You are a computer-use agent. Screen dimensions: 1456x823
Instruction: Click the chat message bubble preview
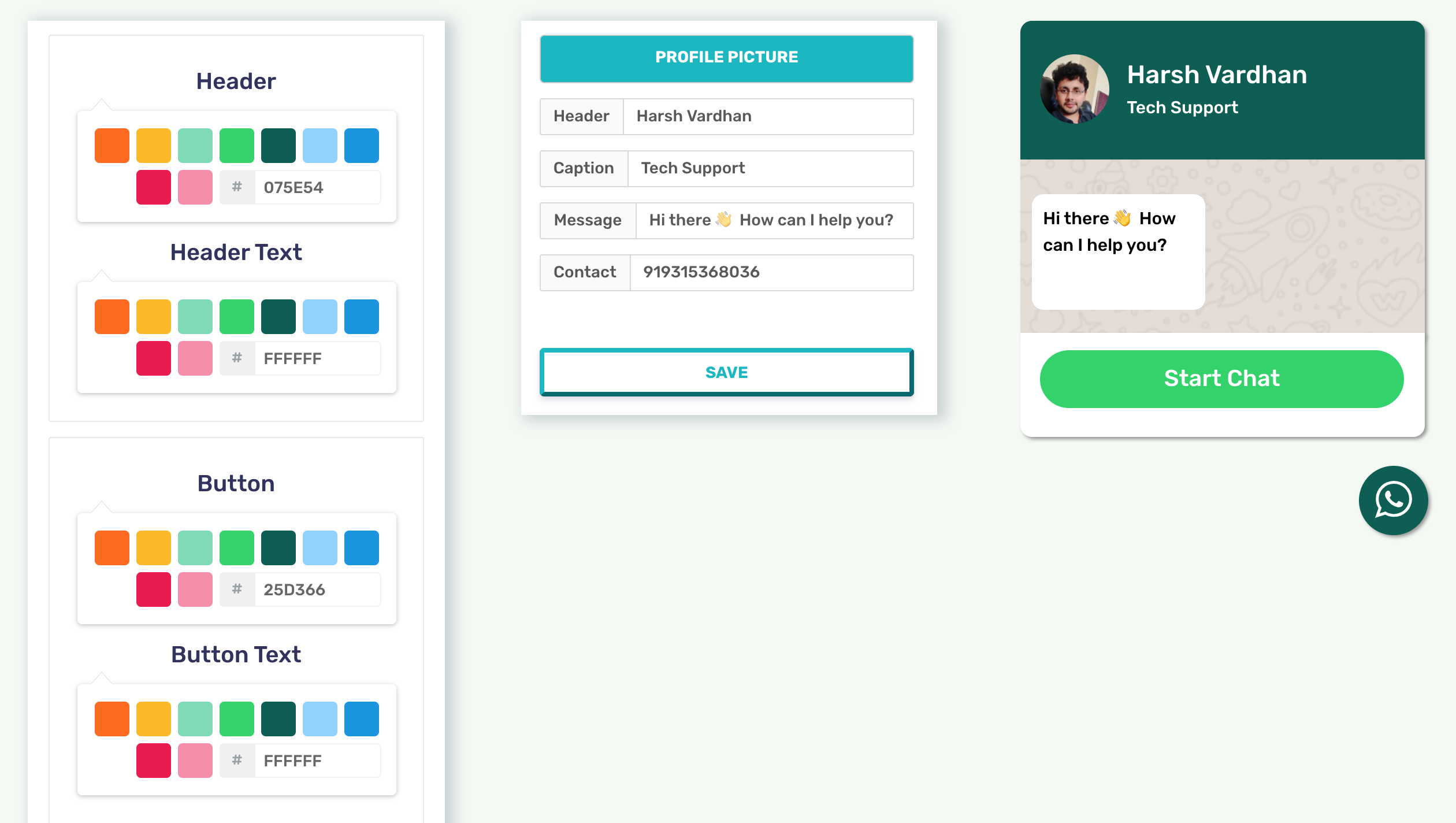pyautogui.click(x=1118, y=251)
